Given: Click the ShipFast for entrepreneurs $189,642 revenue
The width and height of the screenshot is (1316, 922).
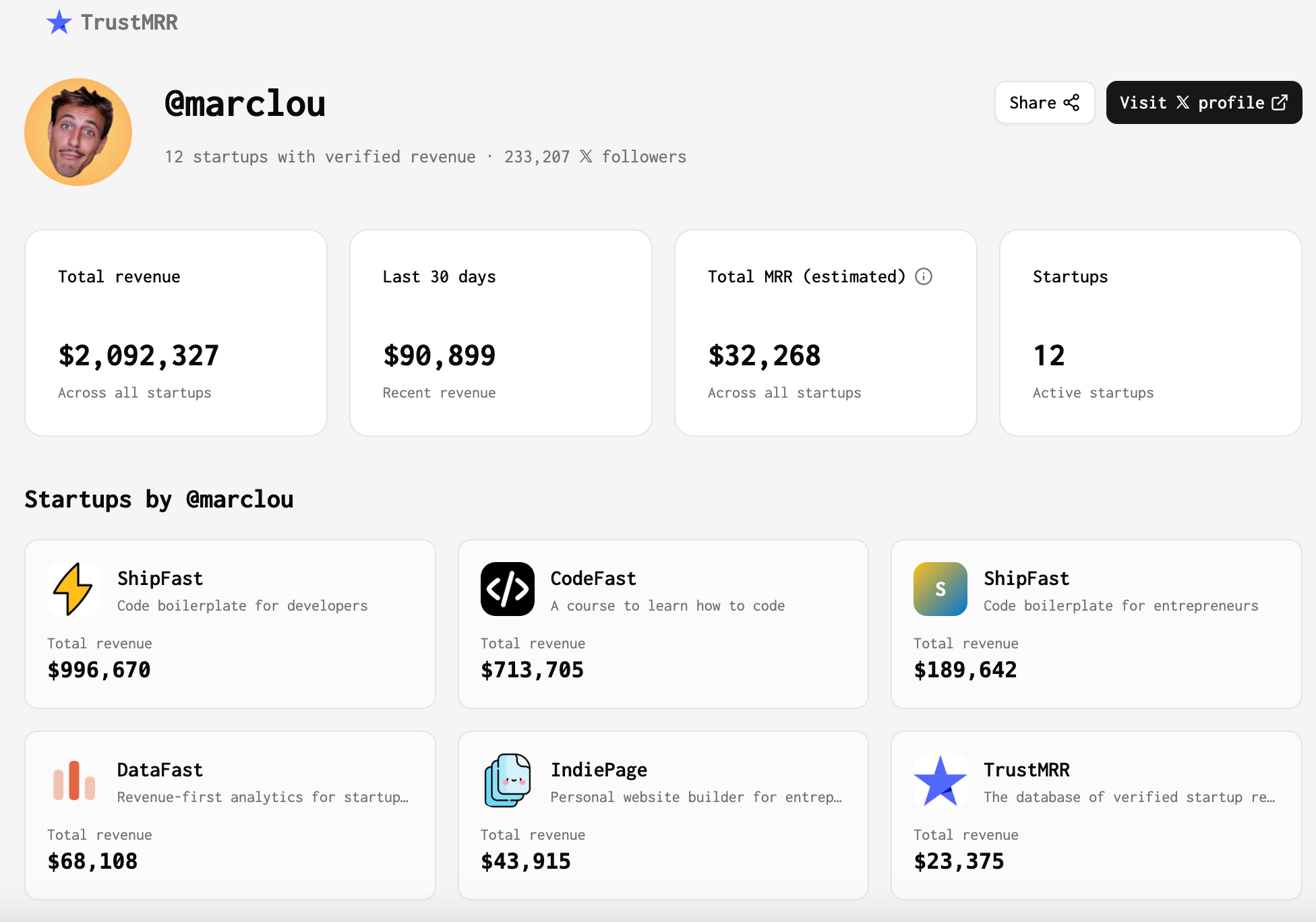Looking at the screenshot, I should tap(965, 670).
